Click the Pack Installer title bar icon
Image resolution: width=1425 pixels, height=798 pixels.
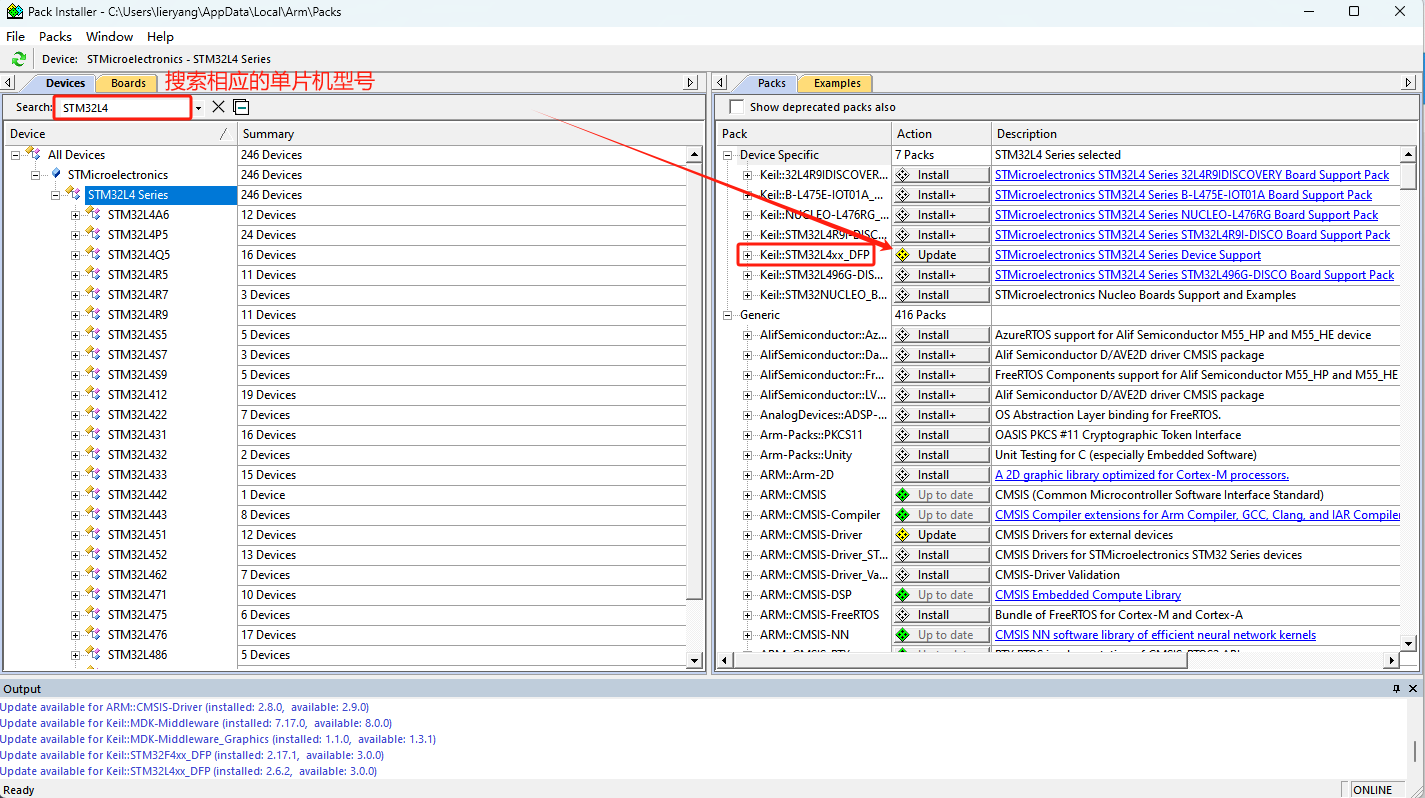[14, 12]
